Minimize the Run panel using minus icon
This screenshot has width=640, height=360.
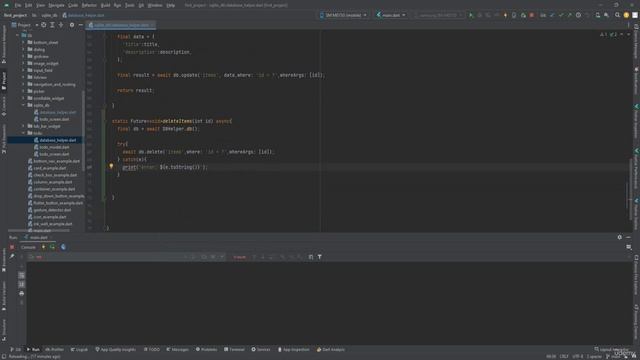628,237
